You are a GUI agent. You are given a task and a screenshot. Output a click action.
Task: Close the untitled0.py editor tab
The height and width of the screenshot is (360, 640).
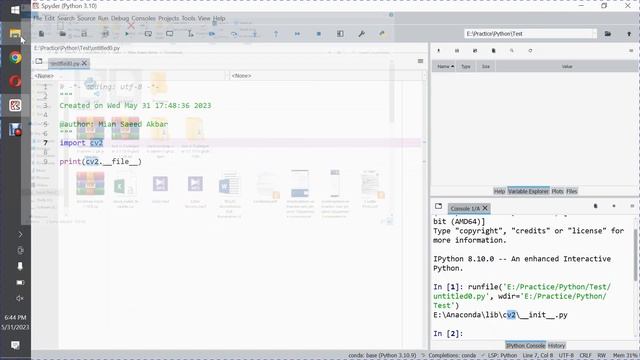[84, 63]
